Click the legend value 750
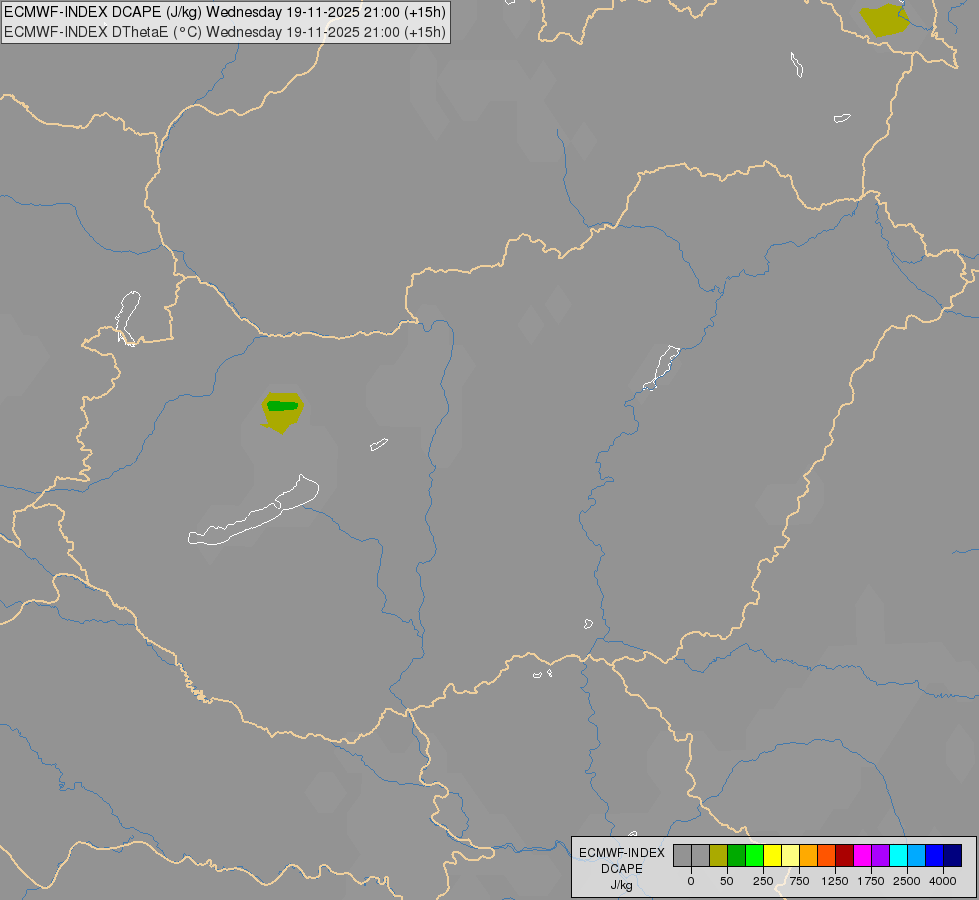This screenshot has height=900, width=979. click(799, 881)
